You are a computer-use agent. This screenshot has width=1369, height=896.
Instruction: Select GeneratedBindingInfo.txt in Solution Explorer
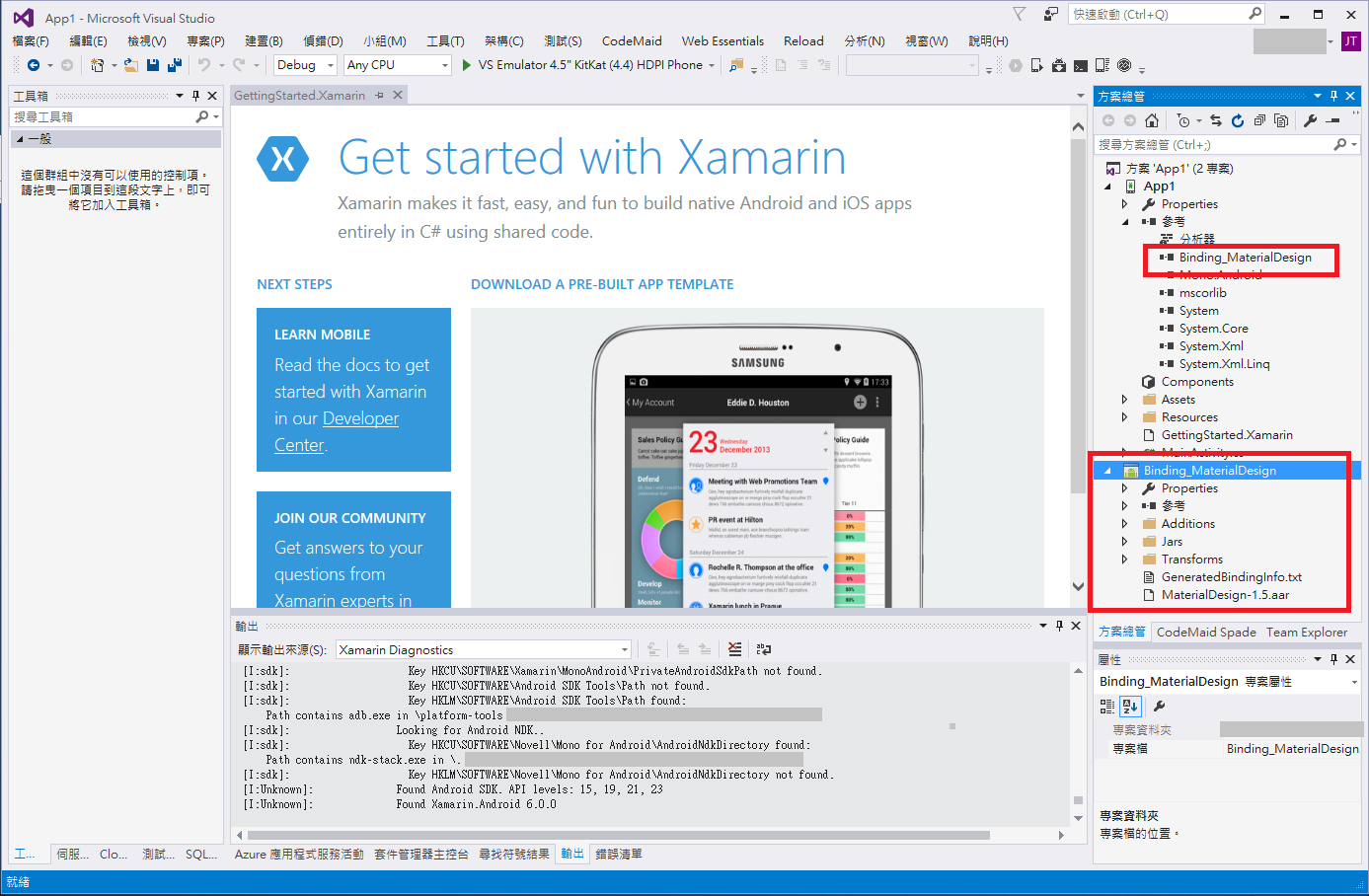[x=1231, y=577]
